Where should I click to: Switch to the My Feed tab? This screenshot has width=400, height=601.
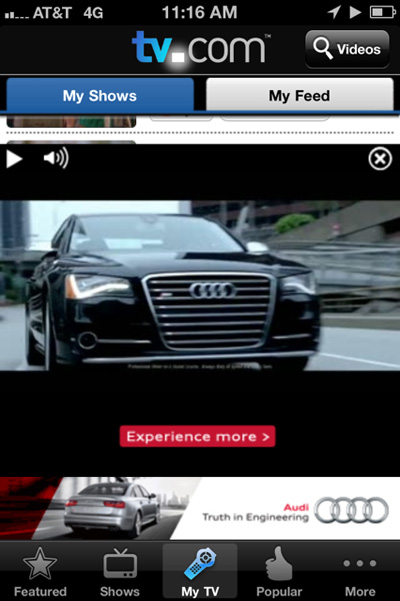click(x=300, y=95)
